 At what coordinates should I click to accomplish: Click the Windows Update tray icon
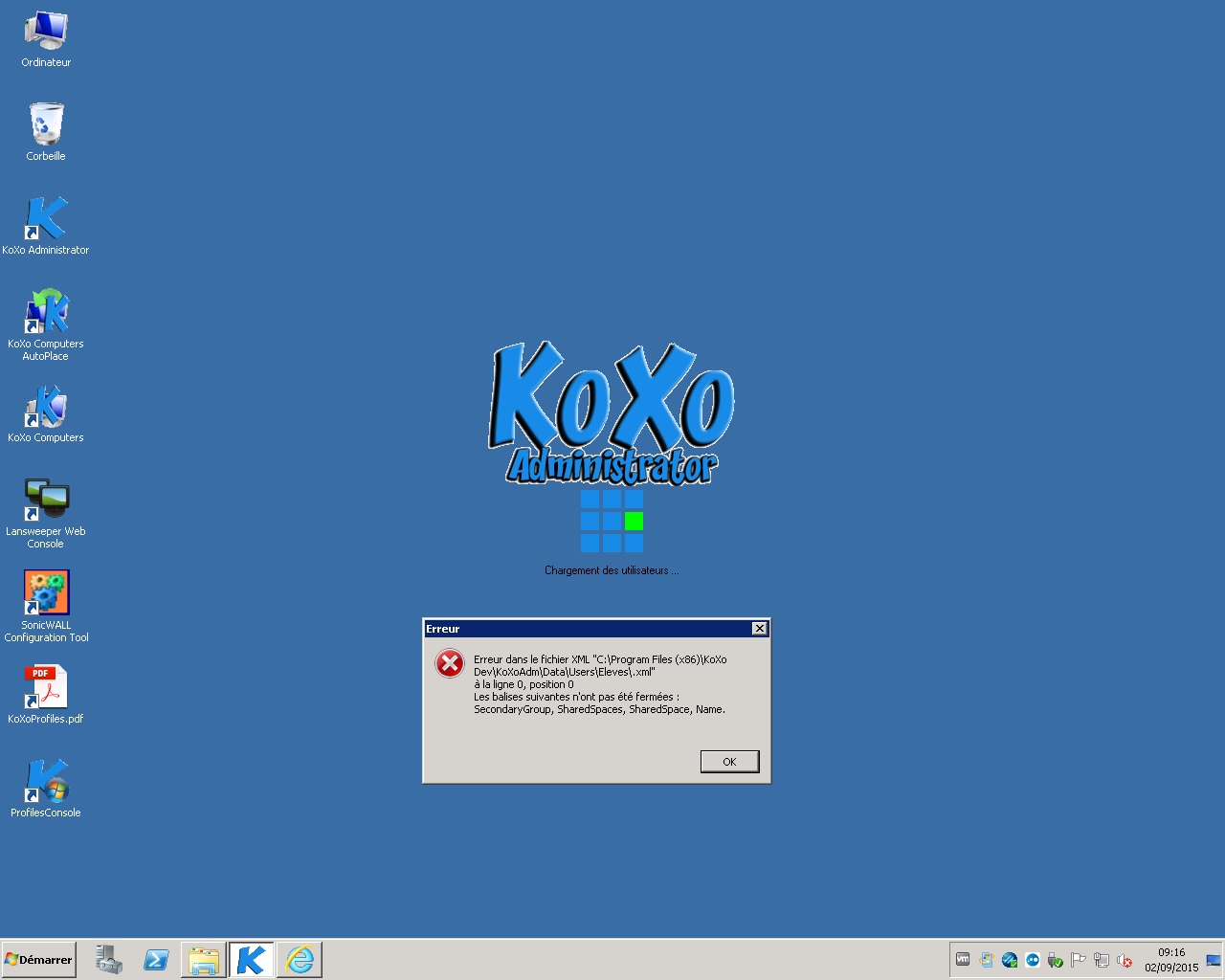pos(987,960)
